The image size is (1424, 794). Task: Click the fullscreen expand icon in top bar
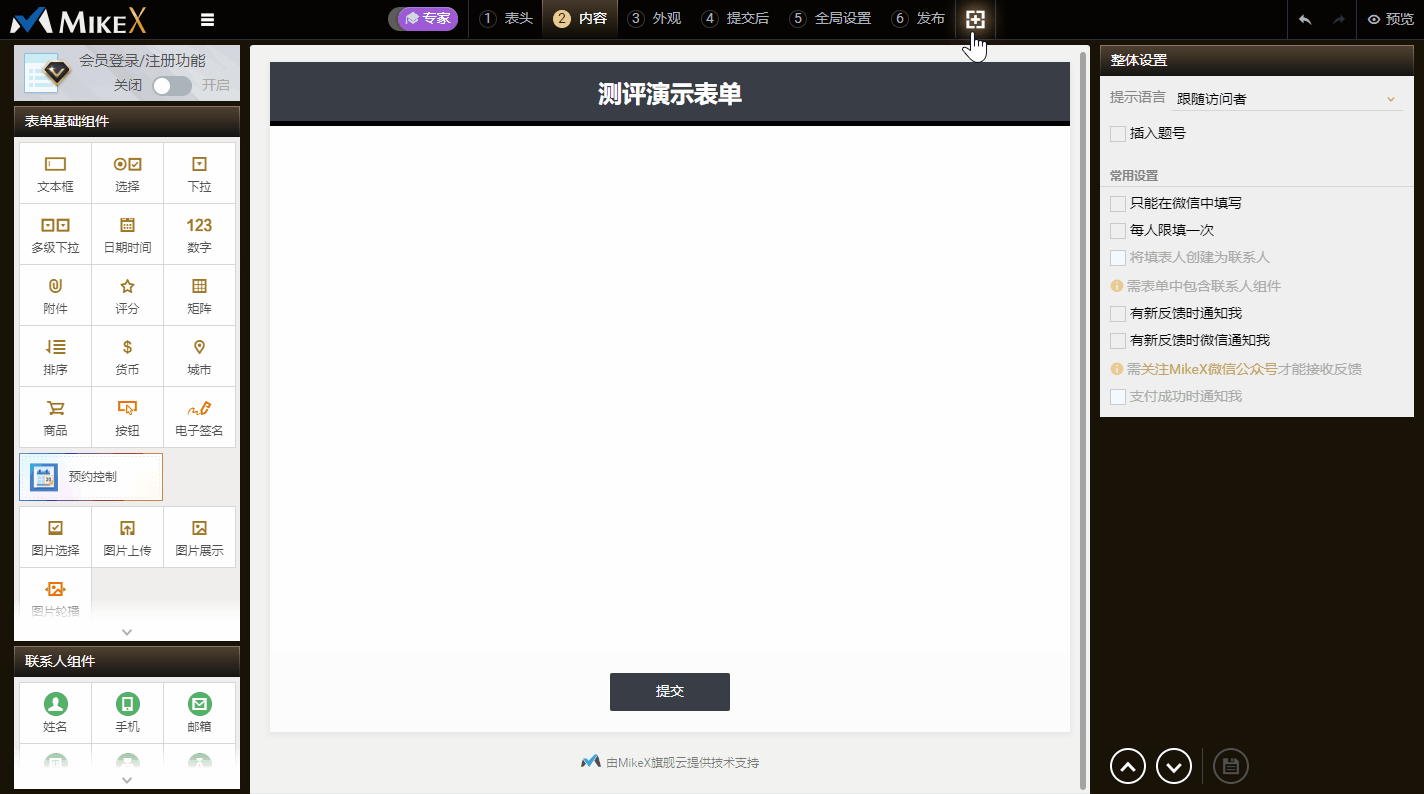pyautogui.click(x=975, y=19)
